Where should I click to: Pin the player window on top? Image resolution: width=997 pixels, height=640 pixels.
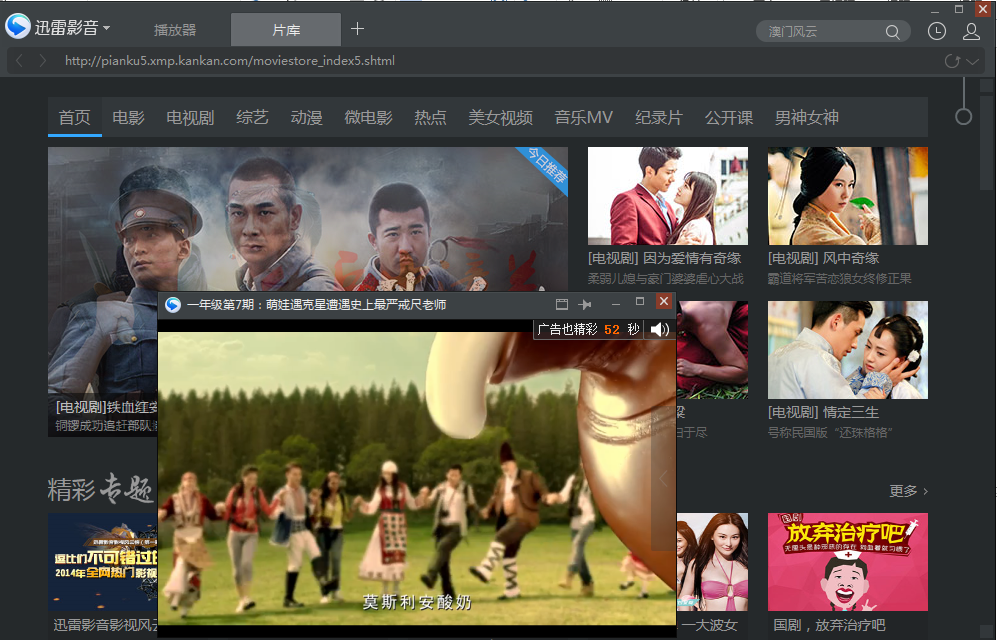tap(585, 304)
